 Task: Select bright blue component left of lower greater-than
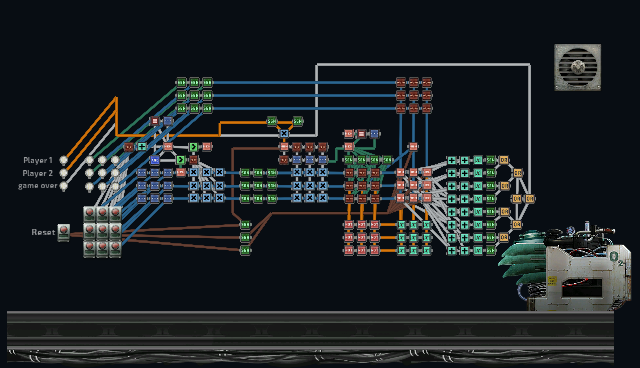155,160
